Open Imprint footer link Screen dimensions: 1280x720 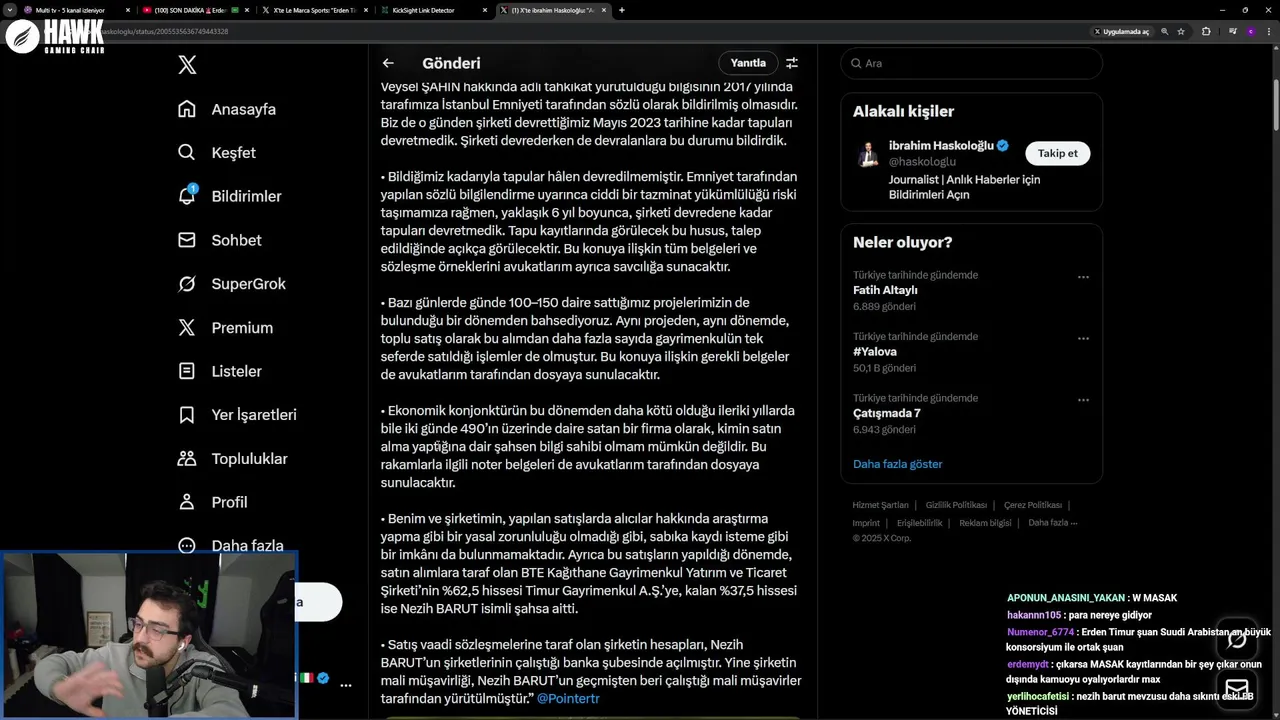pyautogui.click(x=866, y=522)
